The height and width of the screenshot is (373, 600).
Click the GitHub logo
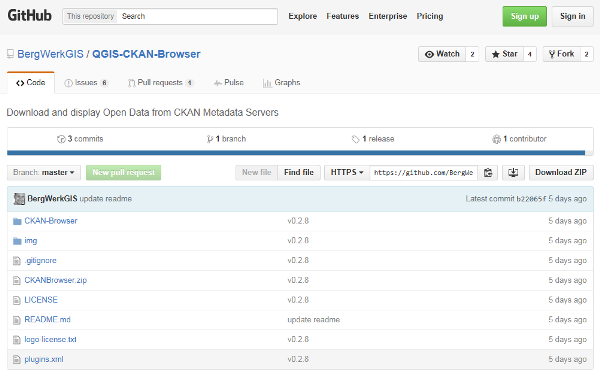click(29, 16)
